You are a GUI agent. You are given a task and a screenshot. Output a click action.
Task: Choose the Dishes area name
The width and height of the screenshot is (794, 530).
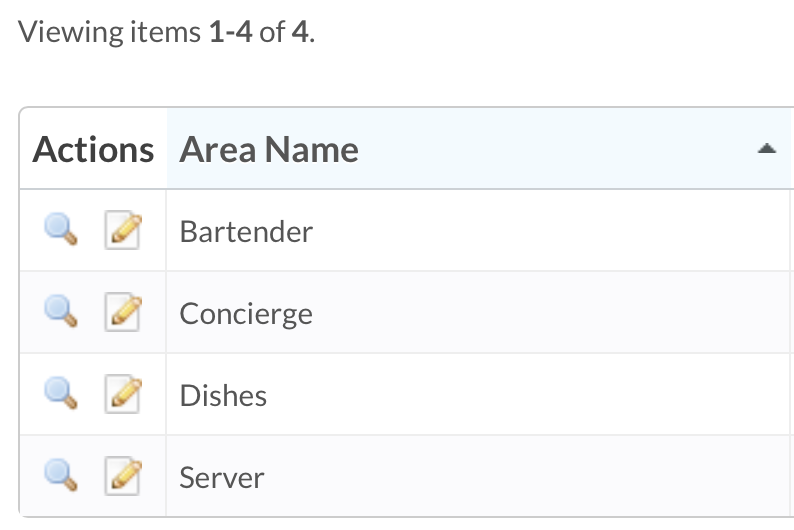(x=223, y=395)
